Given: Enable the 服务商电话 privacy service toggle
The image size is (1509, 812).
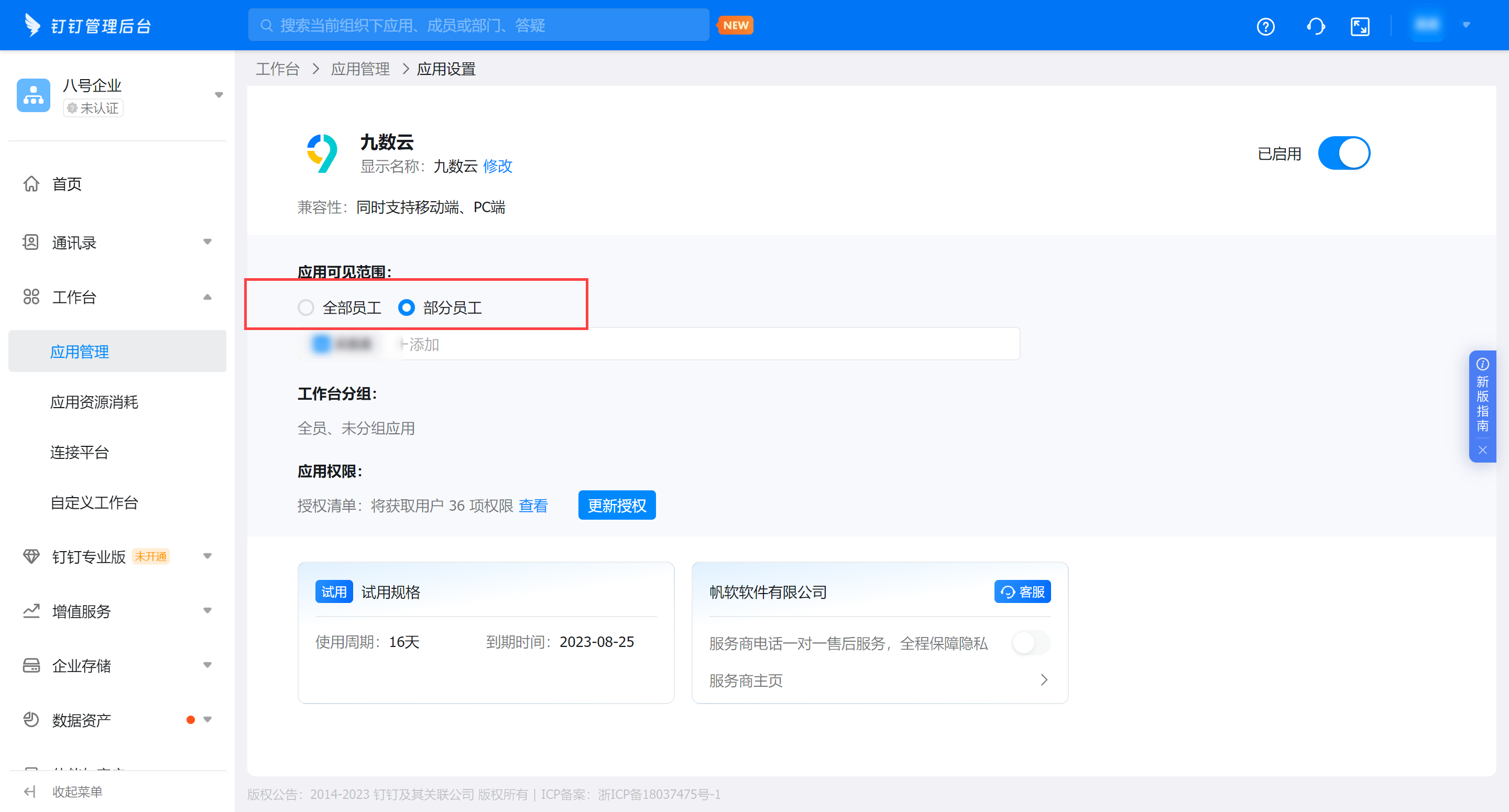Looking at the screenshot, I should coord(1031,643).
